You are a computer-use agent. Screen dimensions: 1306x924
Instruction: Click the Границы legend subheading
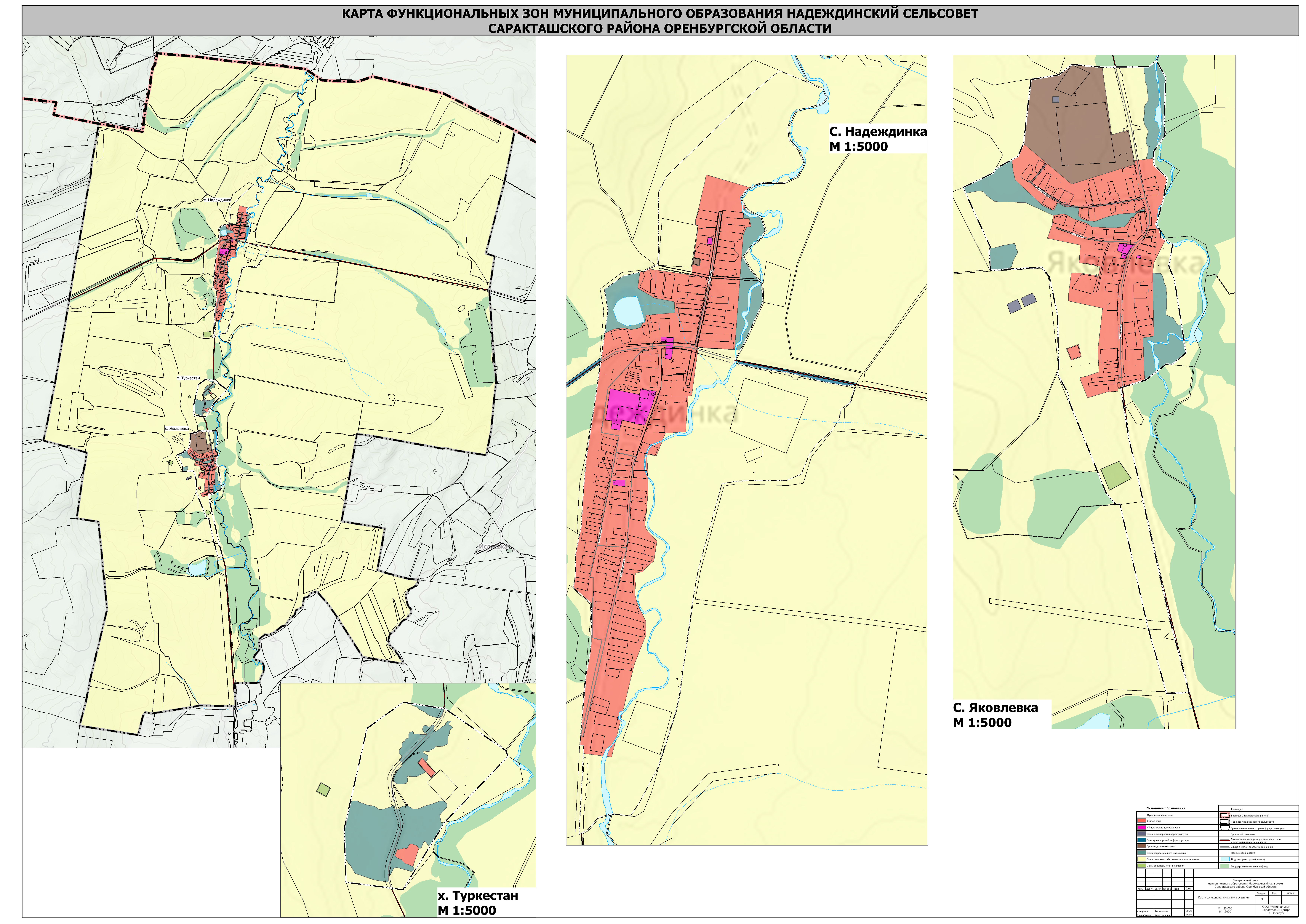click(x=1237, y=809)
